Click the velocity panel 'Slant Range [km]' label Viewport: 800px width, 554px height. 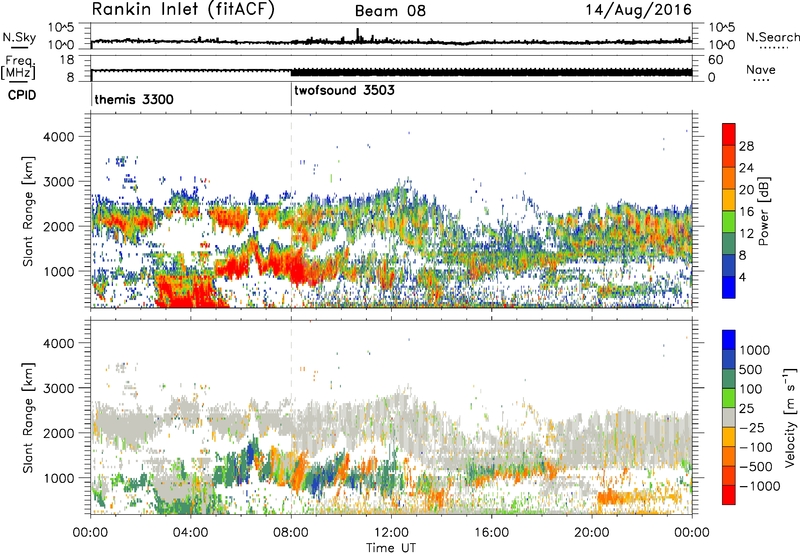[x=28, y=418]
